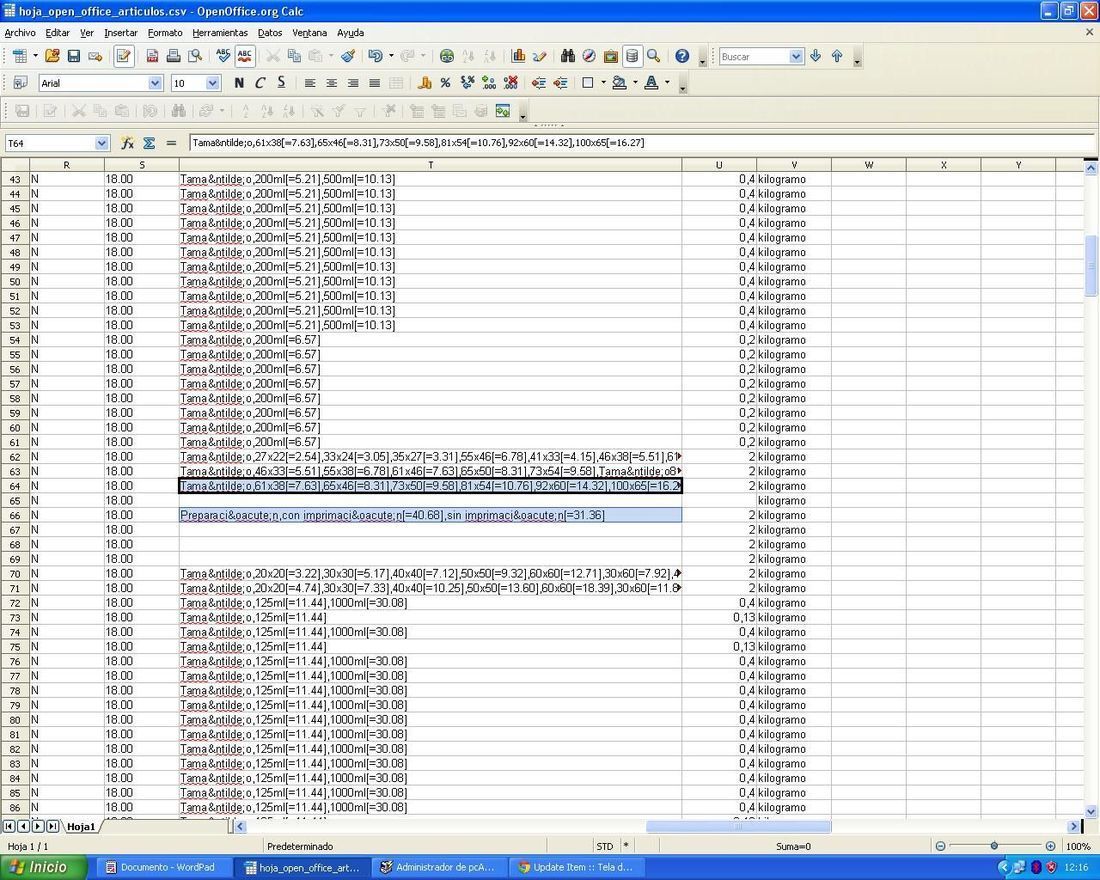Apply Currency number format

424,83
